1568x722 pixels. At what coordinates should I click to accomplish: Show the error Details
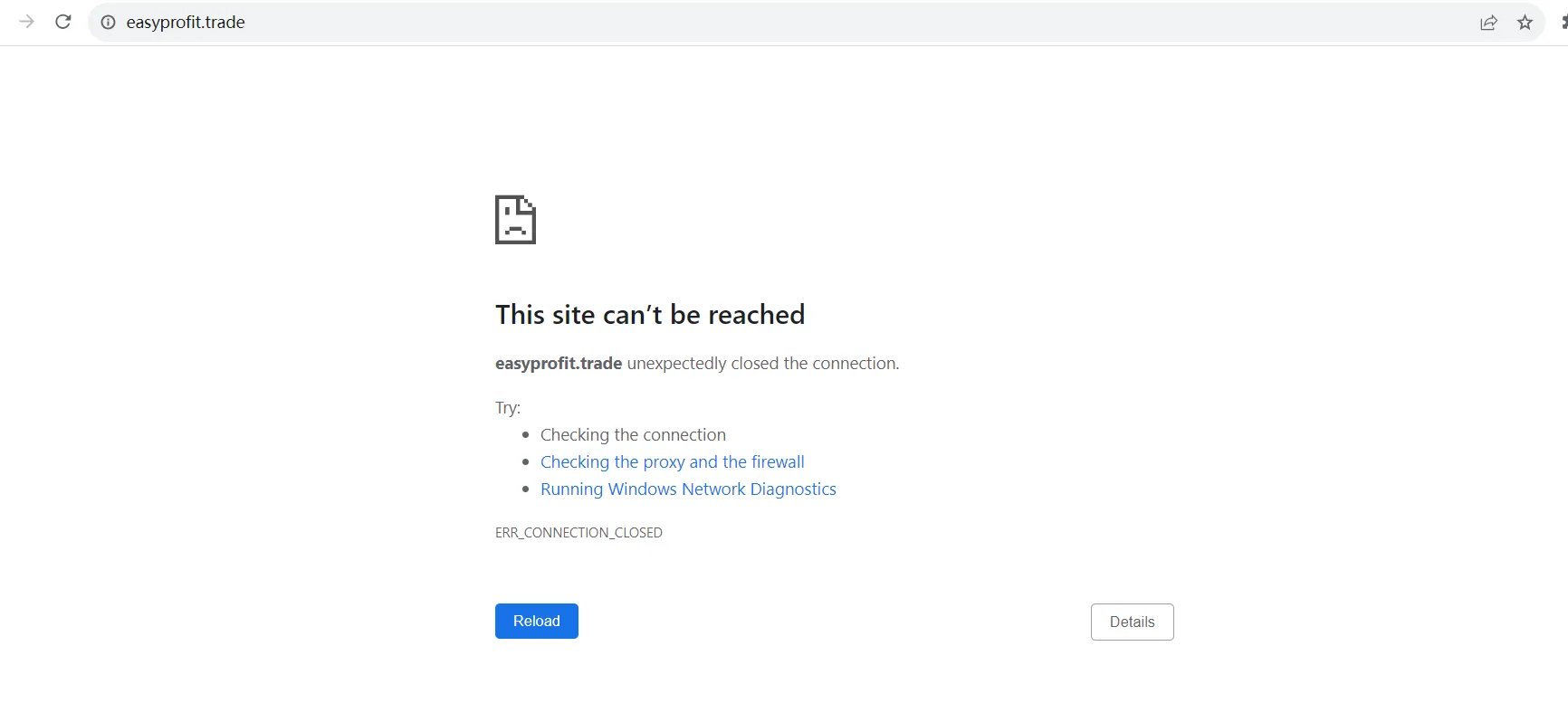tap(1133, 622)
